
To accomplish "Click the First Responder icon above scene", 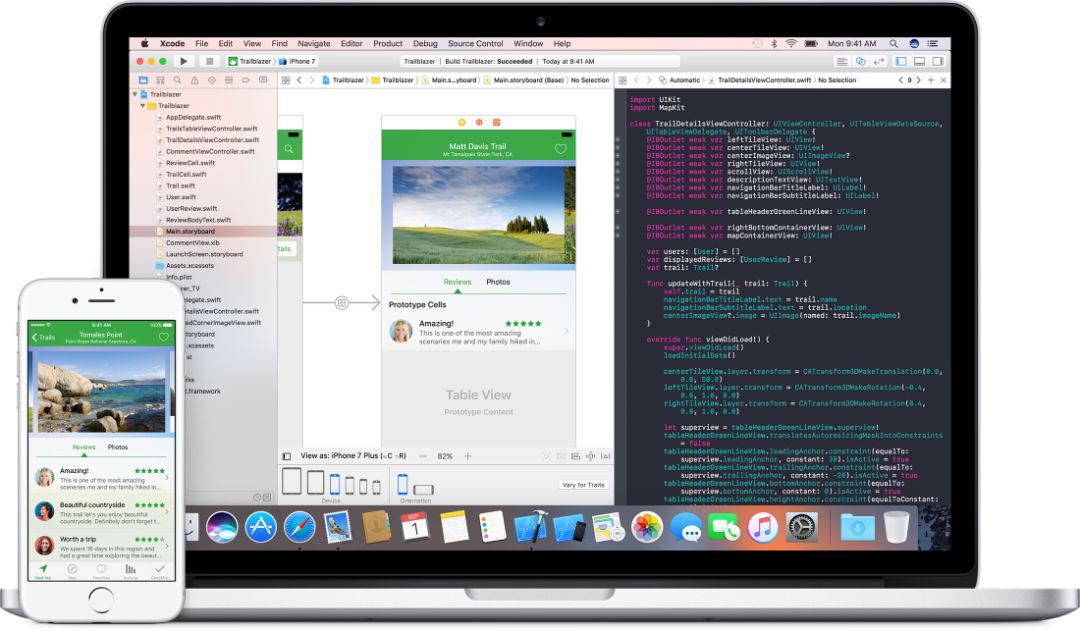I will (x=479, y=123).
